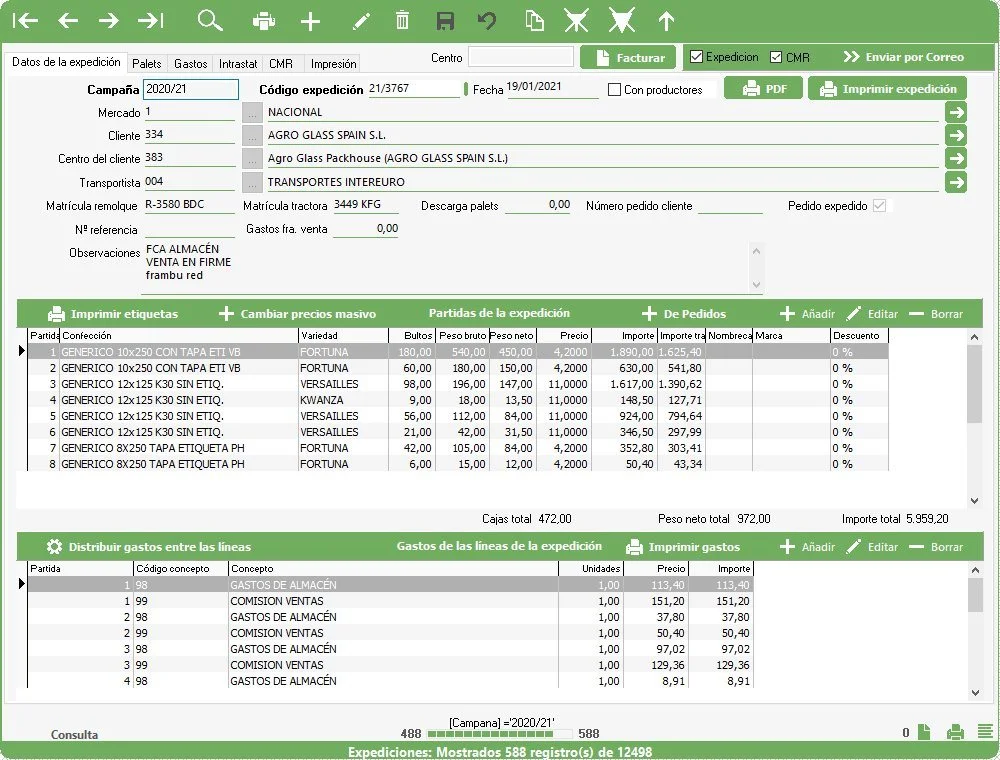
Task: Click Cambiar precios masivo button
Action: click(297, 314)
